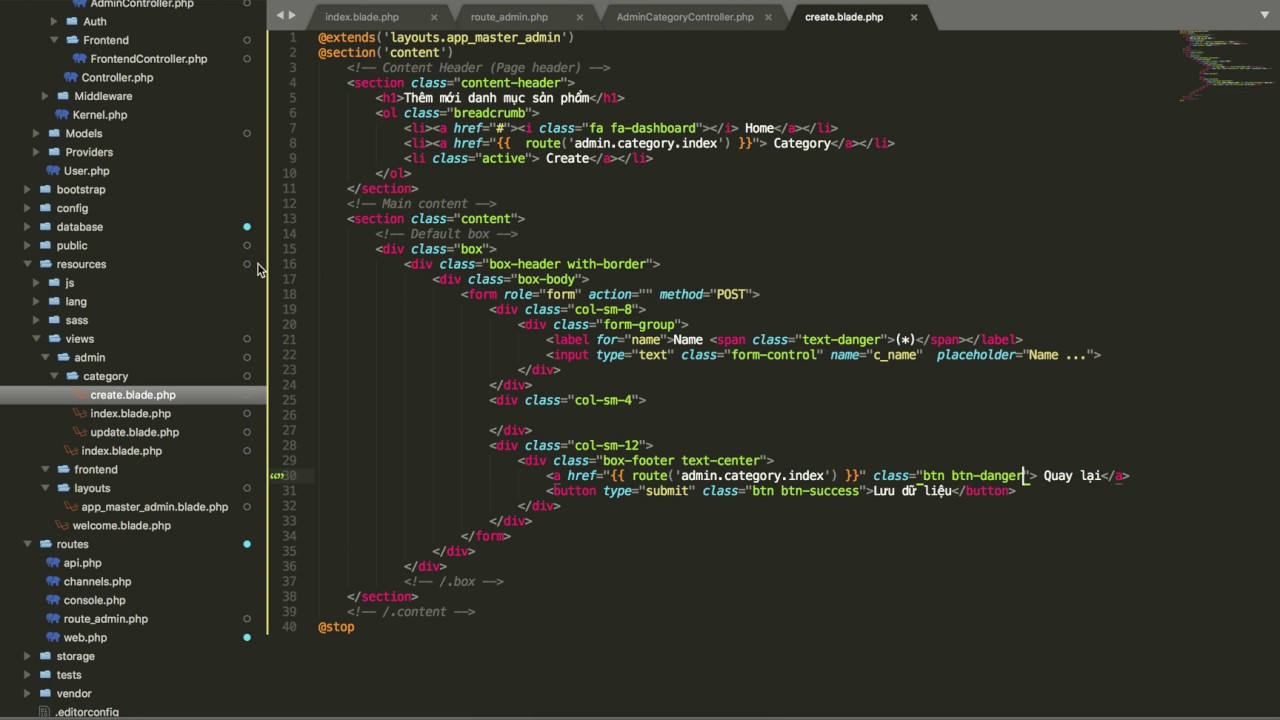Expand the frontend folder arrow under views

click(x=45, y=469)
